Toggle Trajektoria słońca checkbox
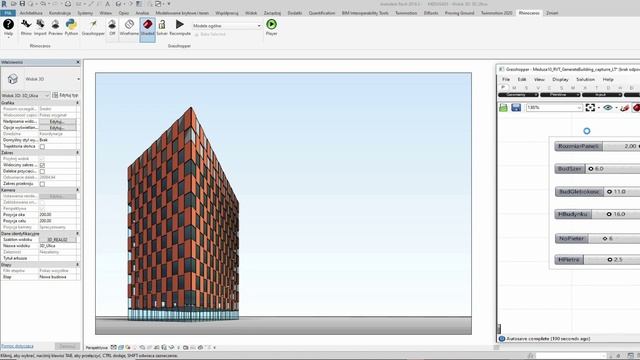The width and height of the screenshot is (640, 360). pos(42,147)
